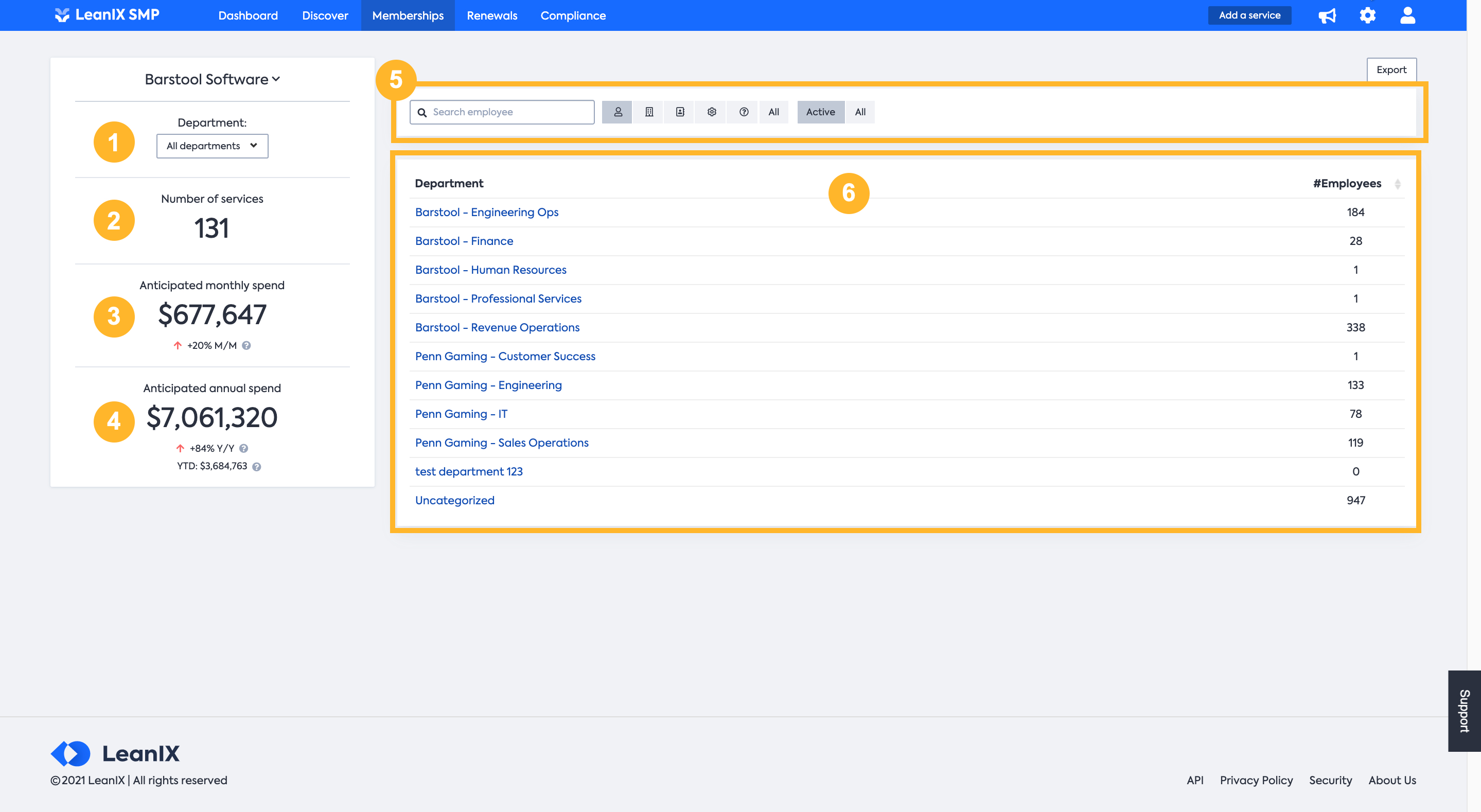The image size is (1481, 812).
Task: Click Add a service button
Action: click(1249, 15)
